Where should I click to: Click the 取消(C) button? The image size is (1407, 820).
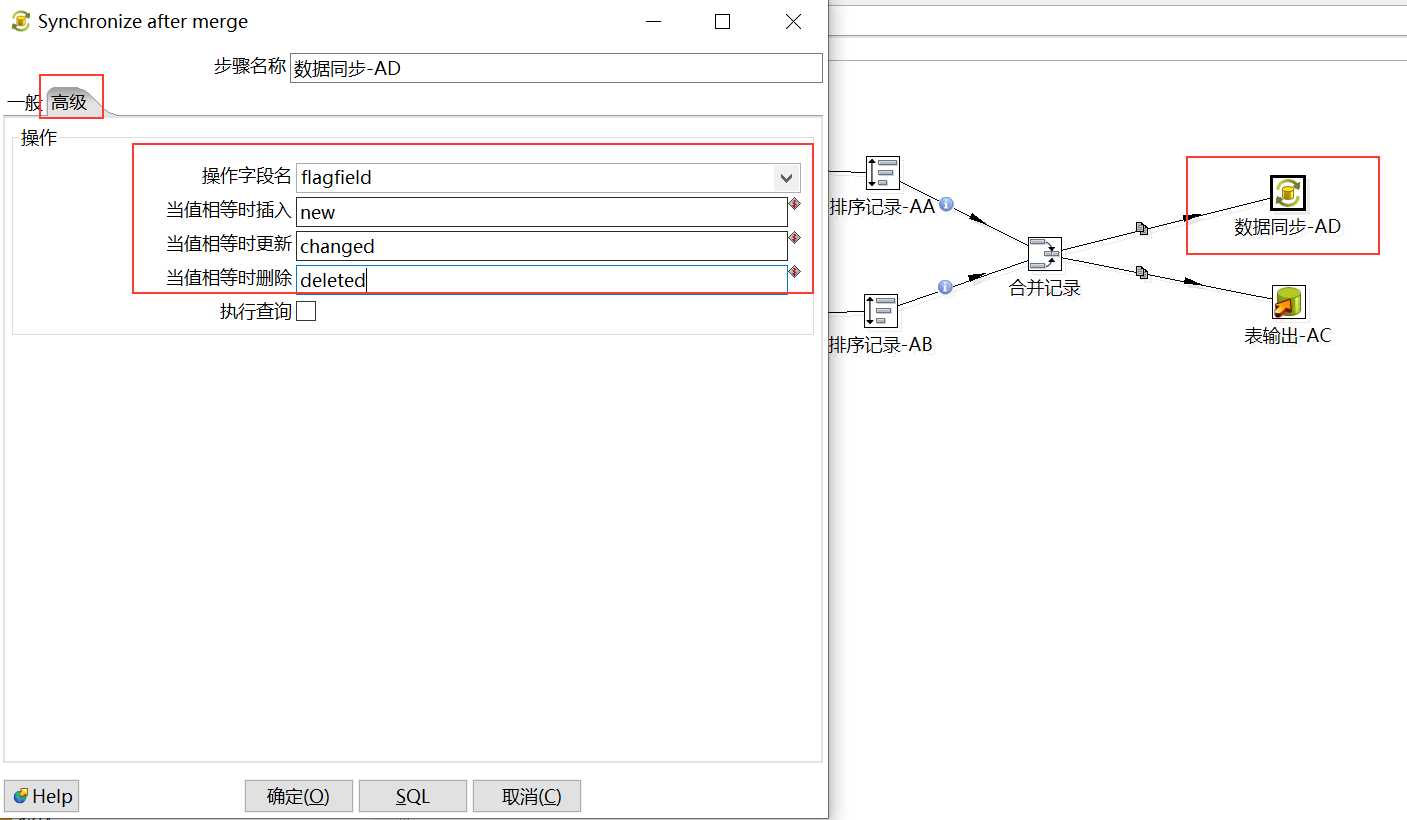[x=527, y=796]
